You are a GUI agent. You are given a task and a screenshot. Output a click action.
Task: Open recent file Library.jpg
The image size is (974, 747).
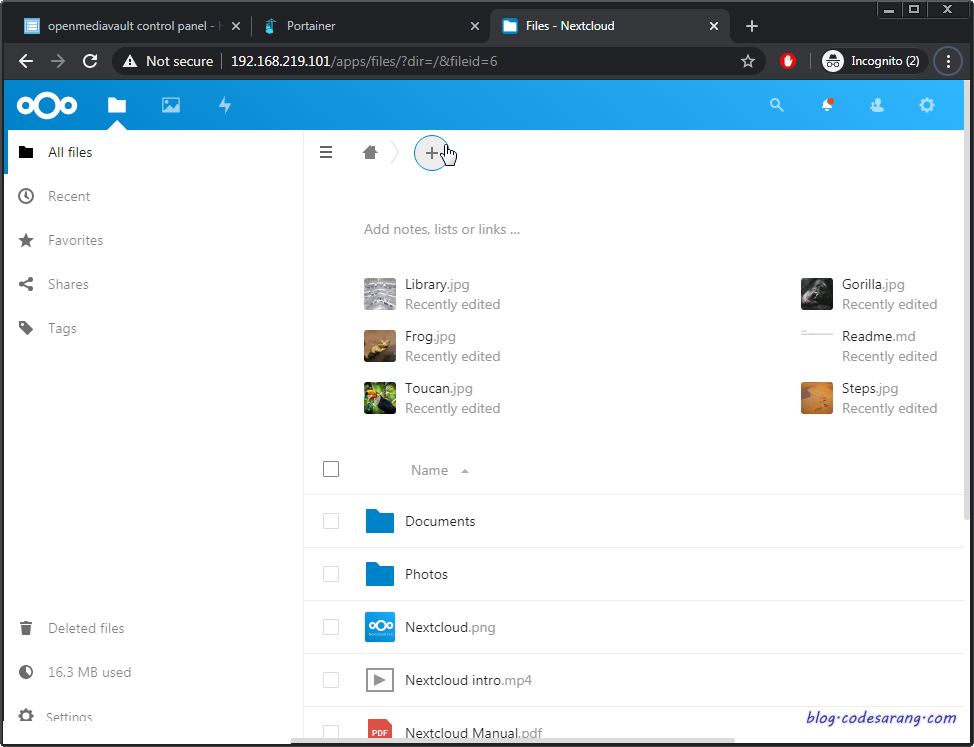point(437,284)
